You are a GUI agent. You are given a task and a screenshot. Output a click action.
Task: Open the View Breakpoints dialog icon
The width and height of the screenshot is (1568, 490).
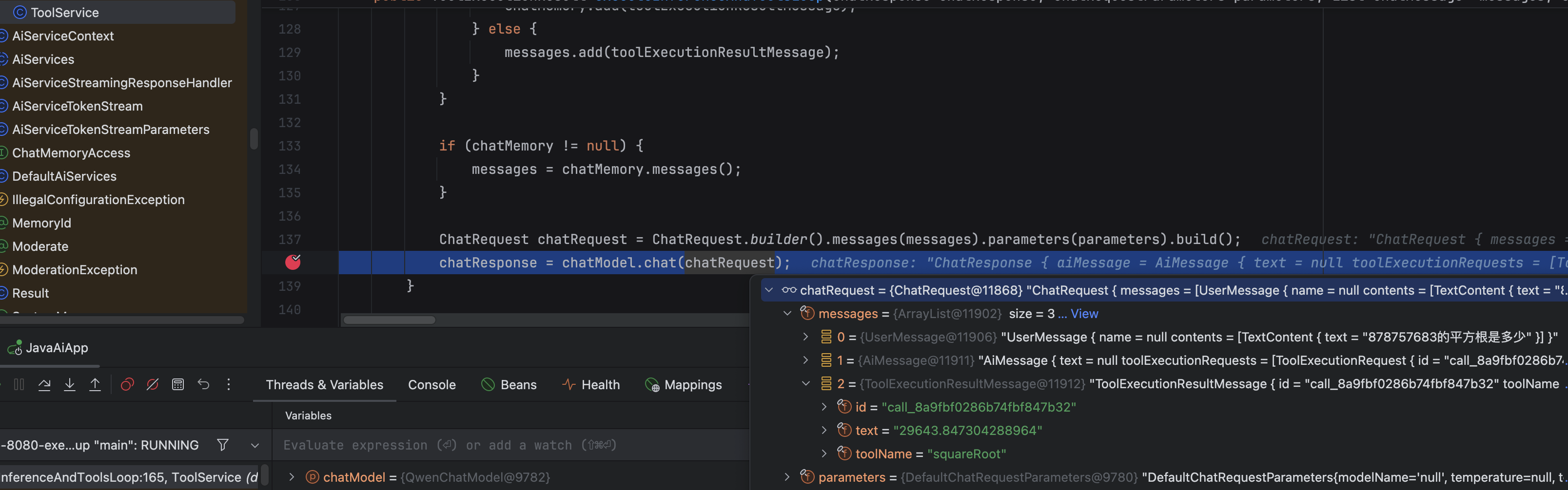coord(127,384)
